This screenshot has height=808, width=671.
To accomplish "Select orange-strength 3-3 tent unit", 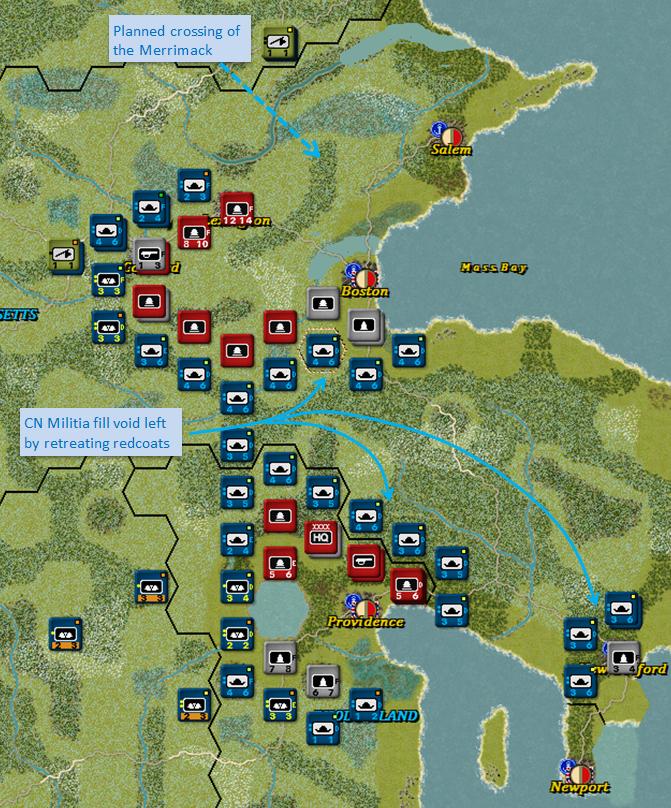I will [x=151, y=587].
